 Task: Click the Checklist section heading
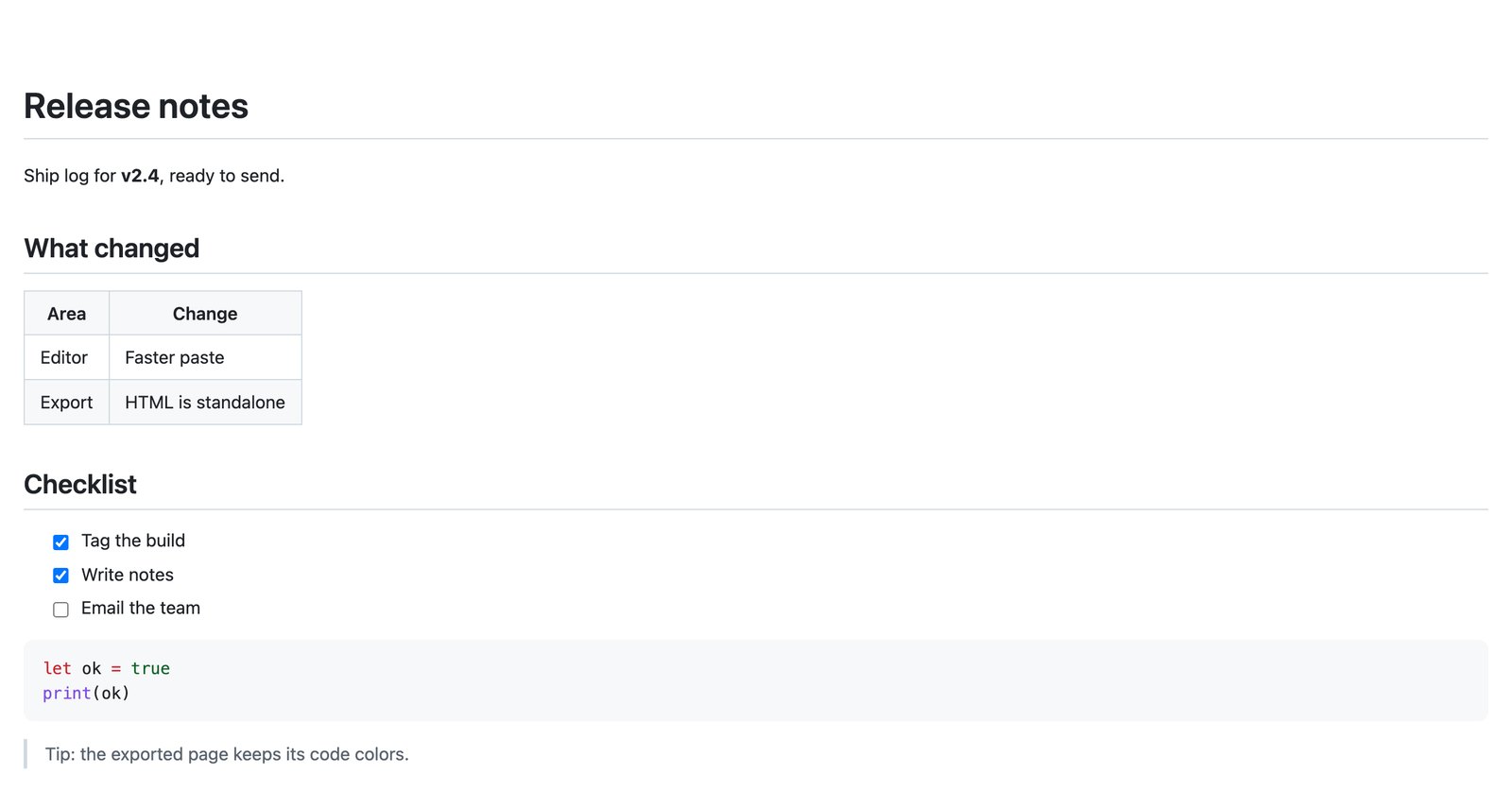[80, 485]
